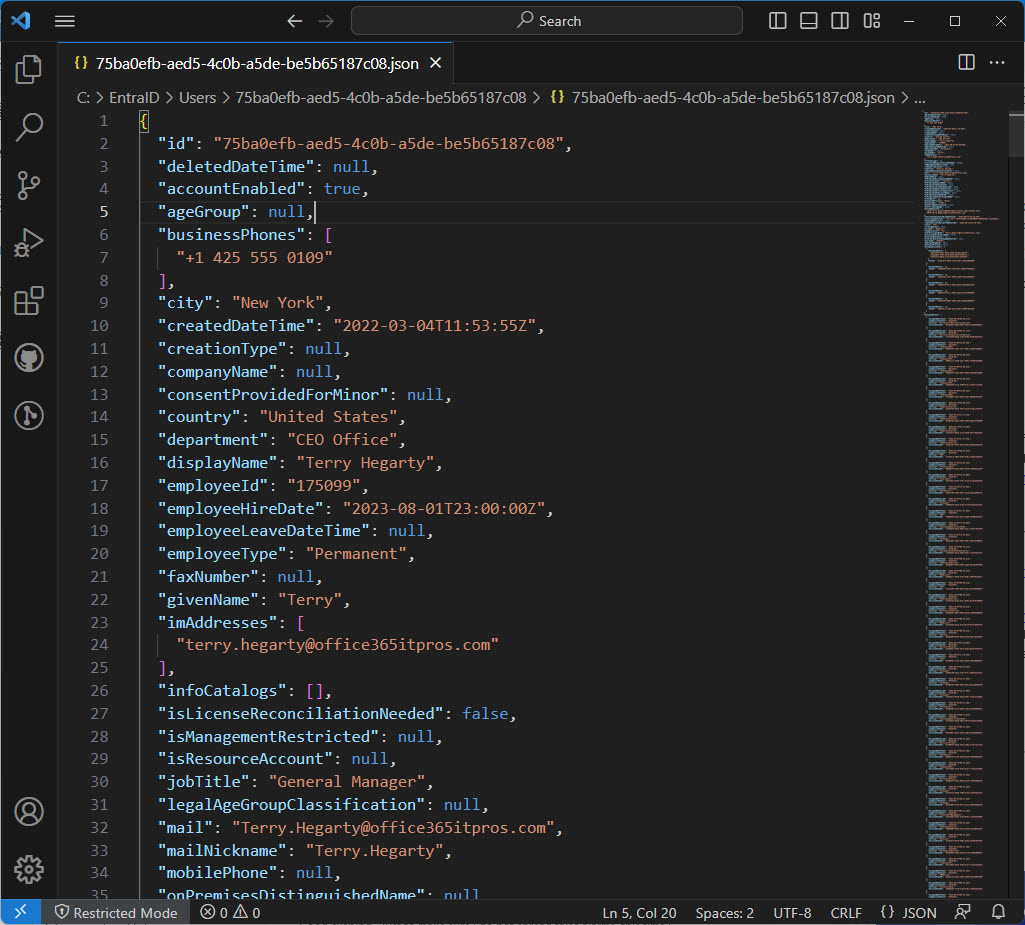Open the Manage gear settings icon

click(29, 869)
